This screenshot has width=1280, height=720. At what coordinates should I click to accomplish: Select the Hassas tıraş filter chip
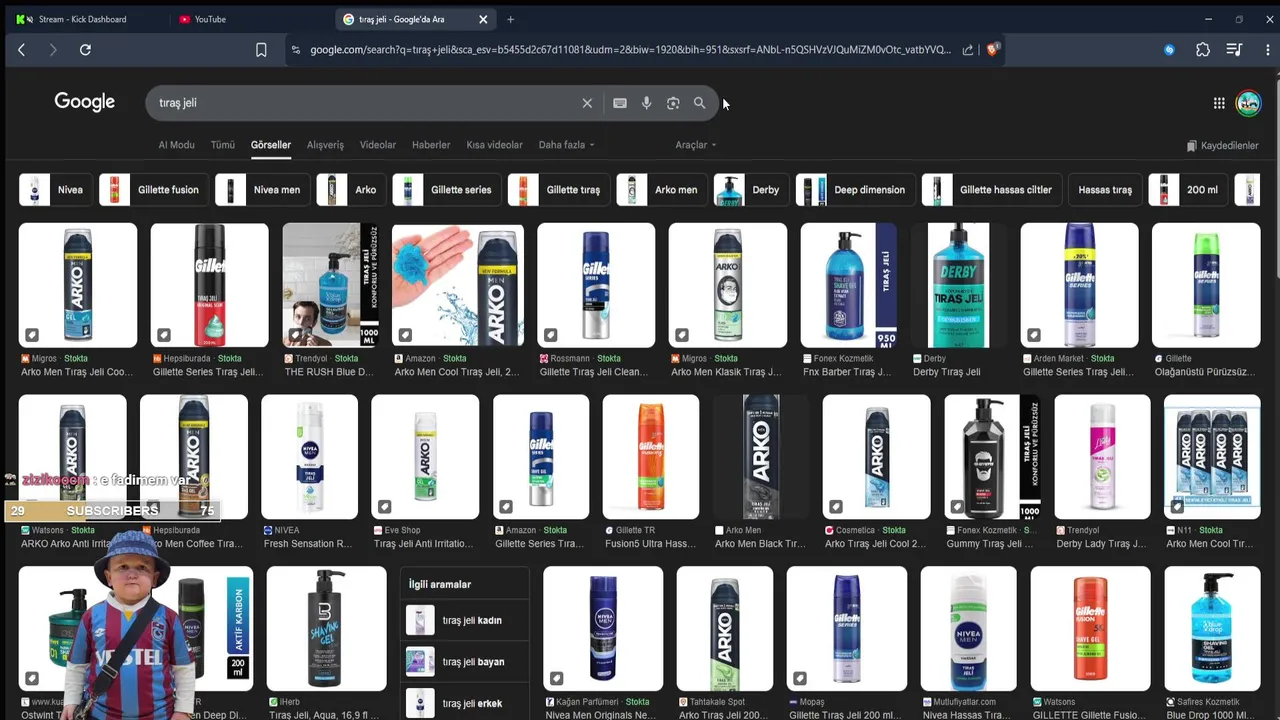pyautogui.click(x=1105, y=190)
